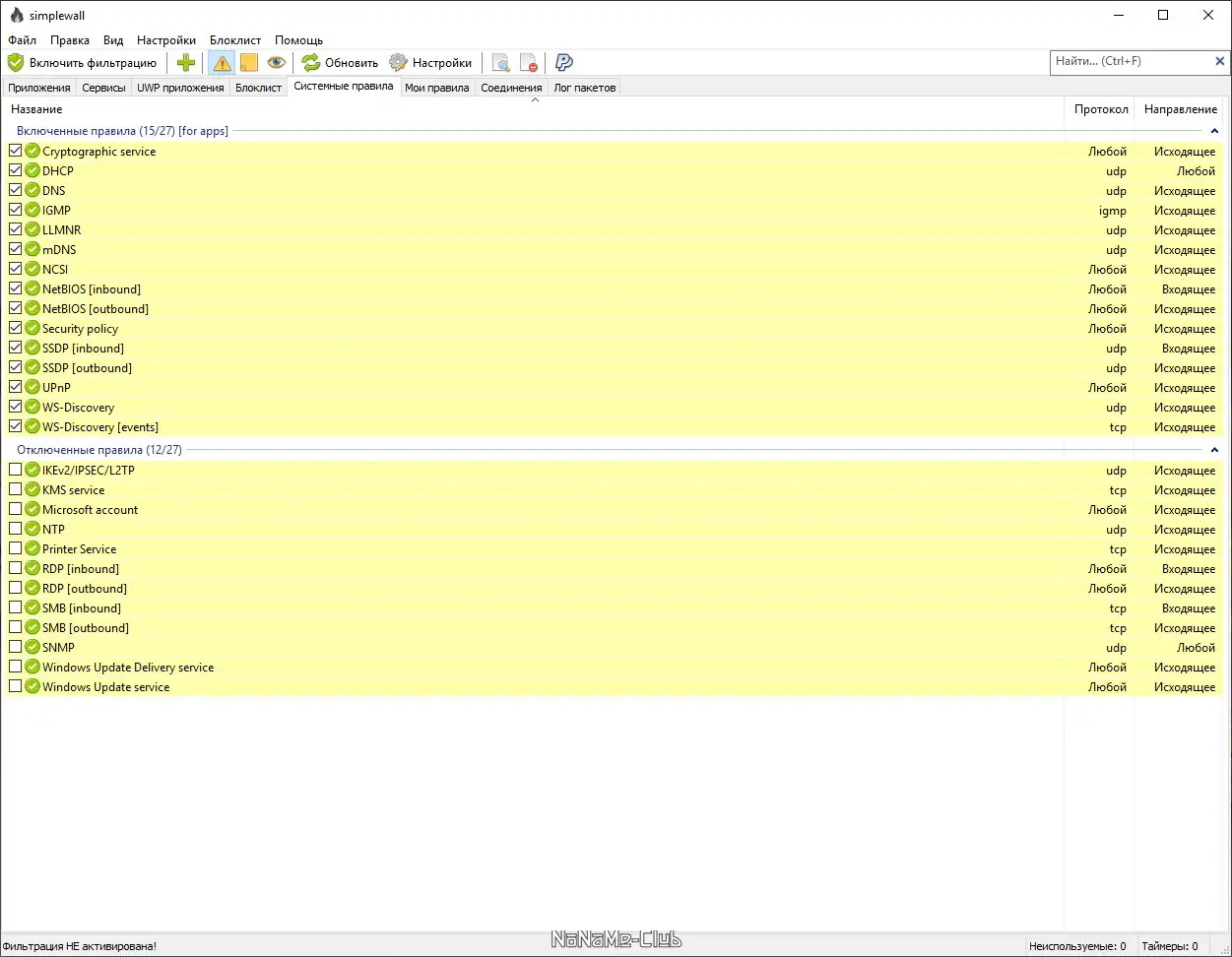1232x957 pixels.
Task: Click green status icon of NTP row
Action: coord(32,530)
